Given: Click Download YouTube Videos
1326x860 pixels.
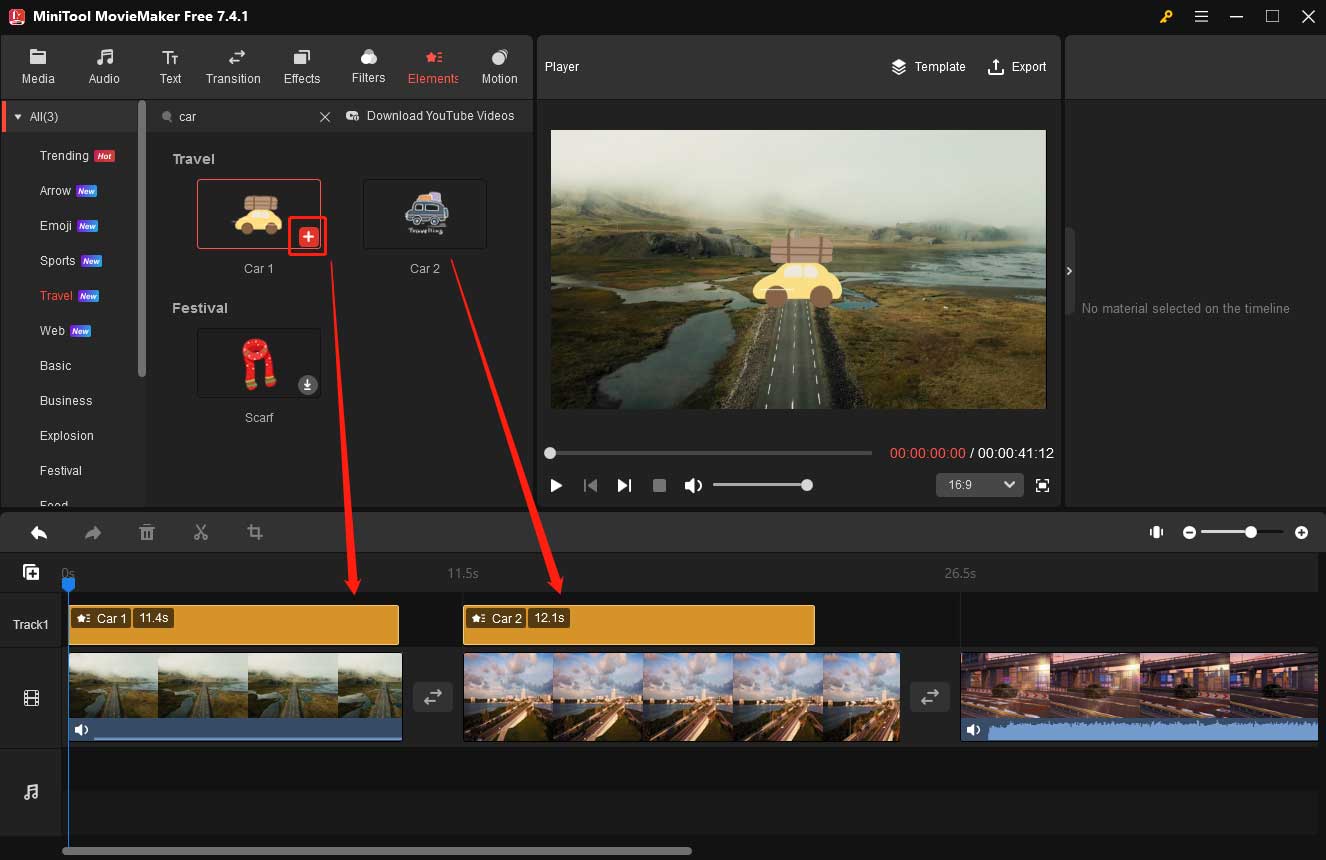Looking at the screenshot, I should (430, 116).
